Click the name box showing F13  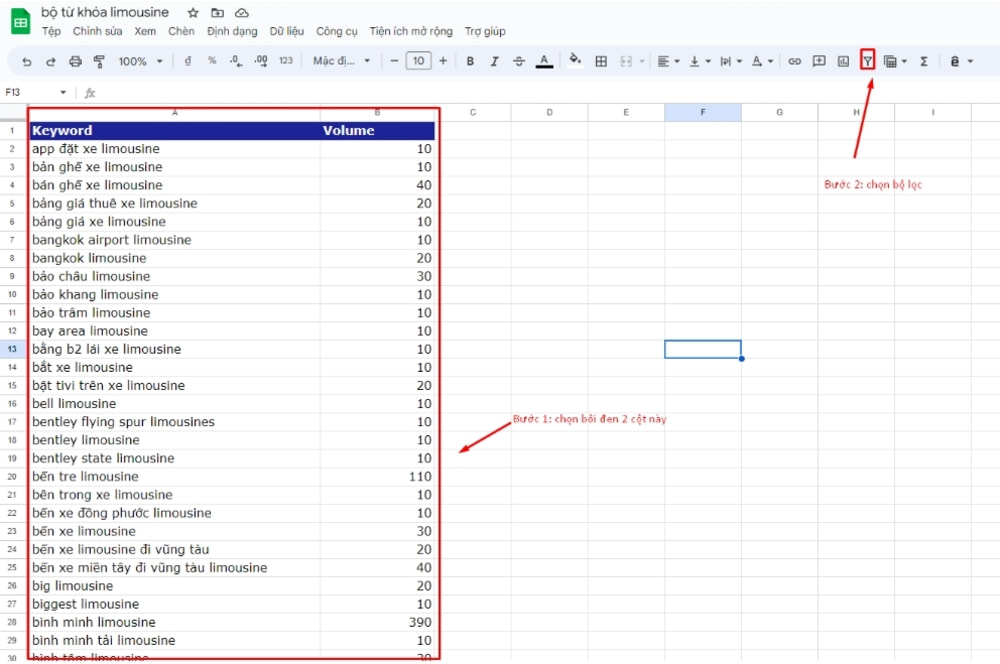click(x=31, y=92)
